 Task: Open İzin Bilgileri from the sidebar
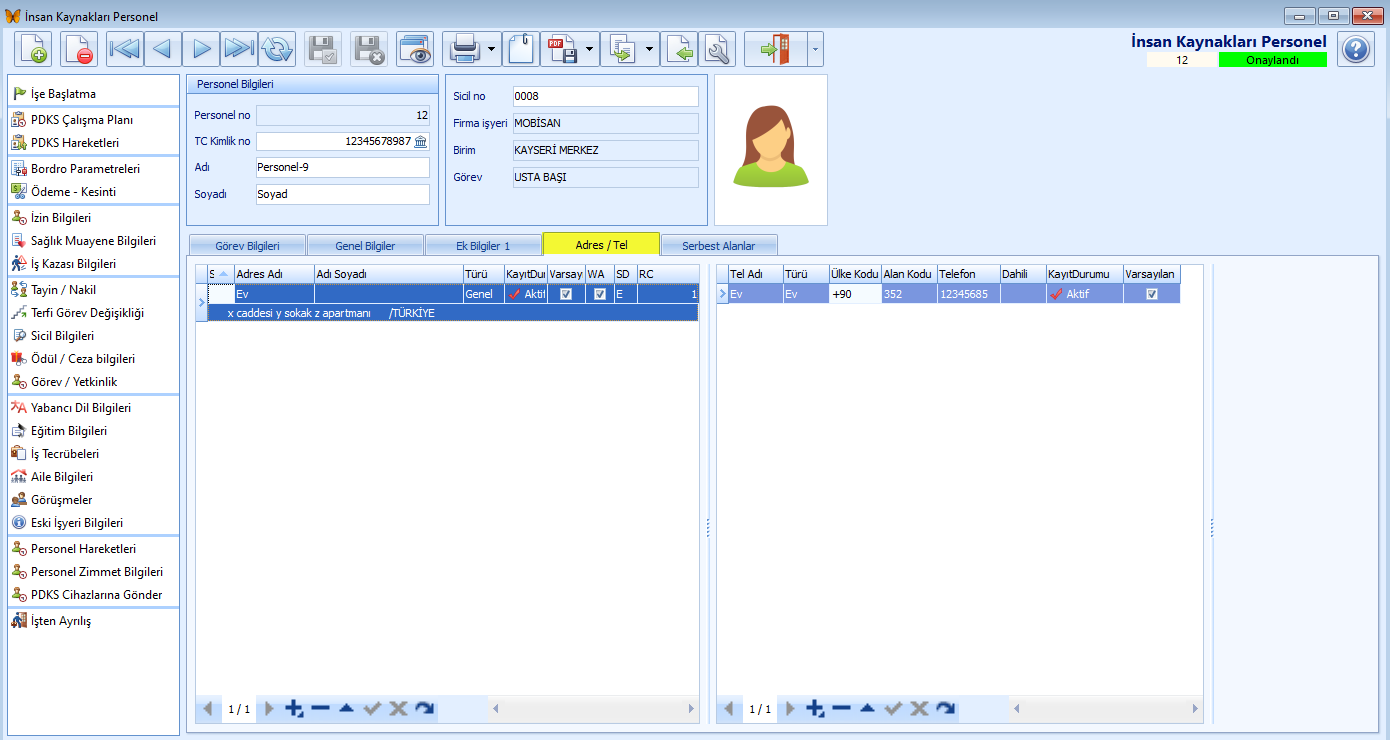point(60,217)
